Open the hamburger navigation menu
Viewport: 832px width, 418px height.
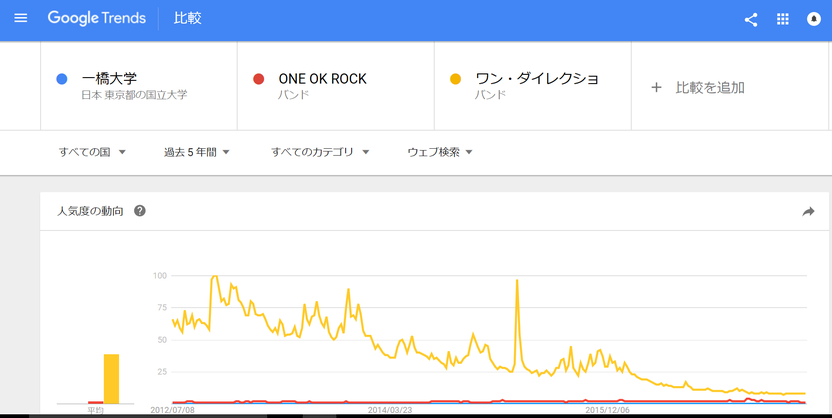21,19
